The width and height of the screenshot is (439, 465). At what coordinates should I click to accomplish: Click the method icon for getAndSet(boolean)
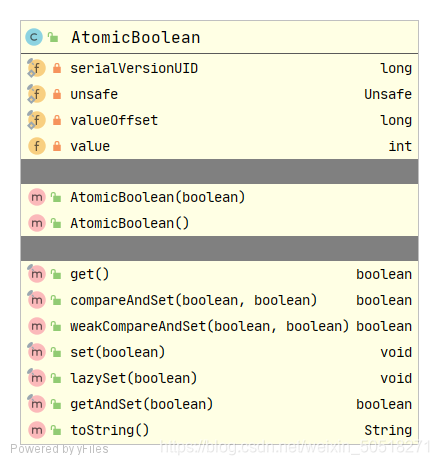coord(36,404)
